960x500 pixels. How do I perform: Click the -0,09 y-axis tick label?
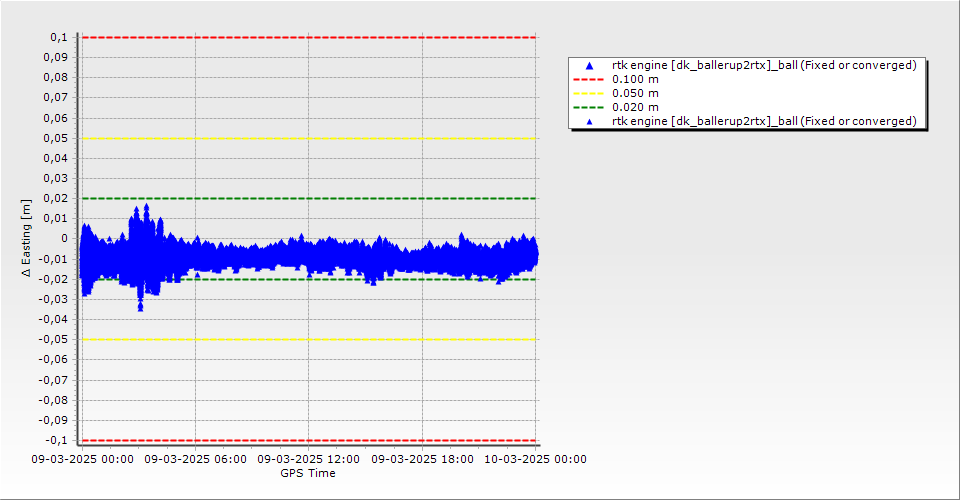[x=53, y=420]
